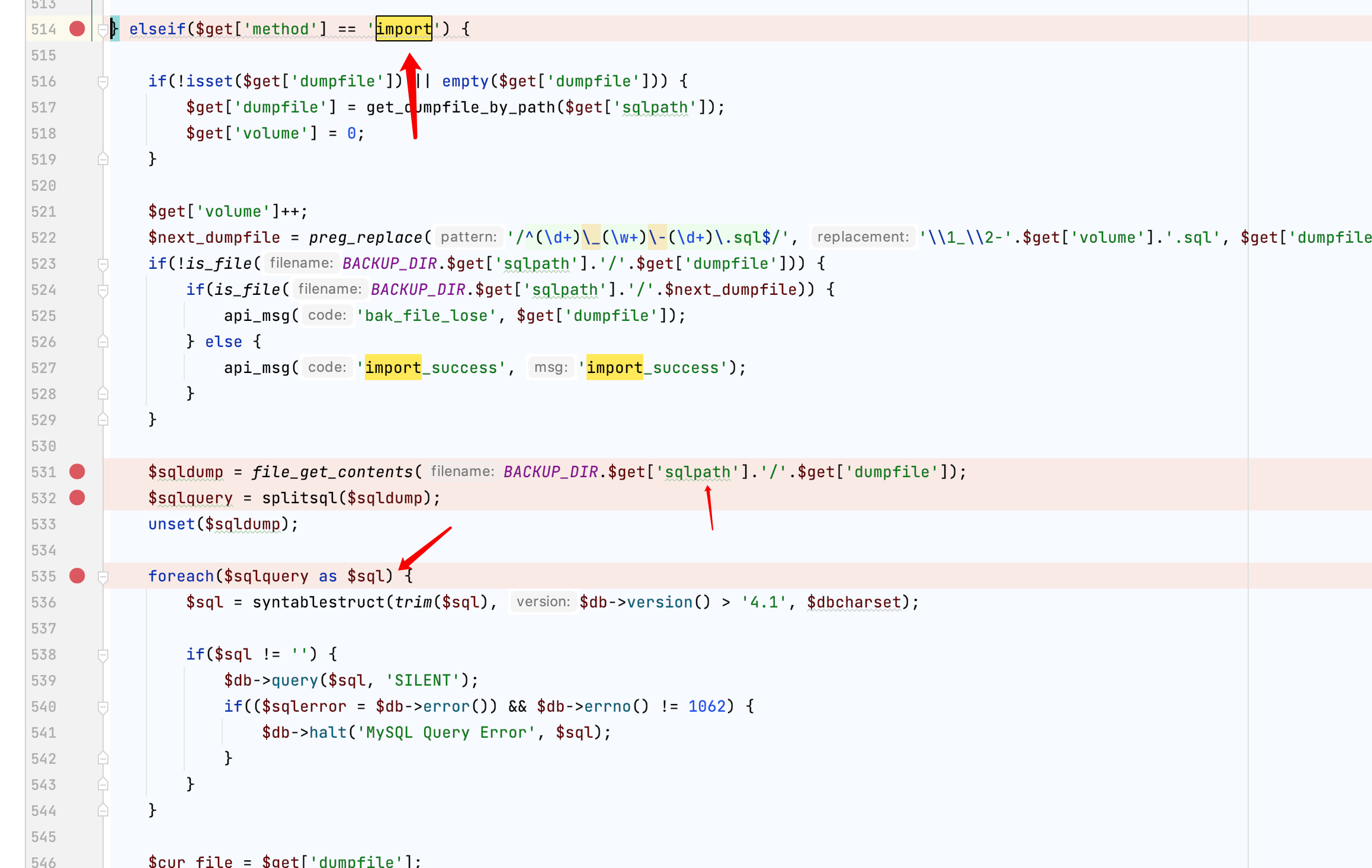This screenshot has width=1372, height=868.
Task: Click first 'import_success' string on line 527
Action: click(431, 368)
